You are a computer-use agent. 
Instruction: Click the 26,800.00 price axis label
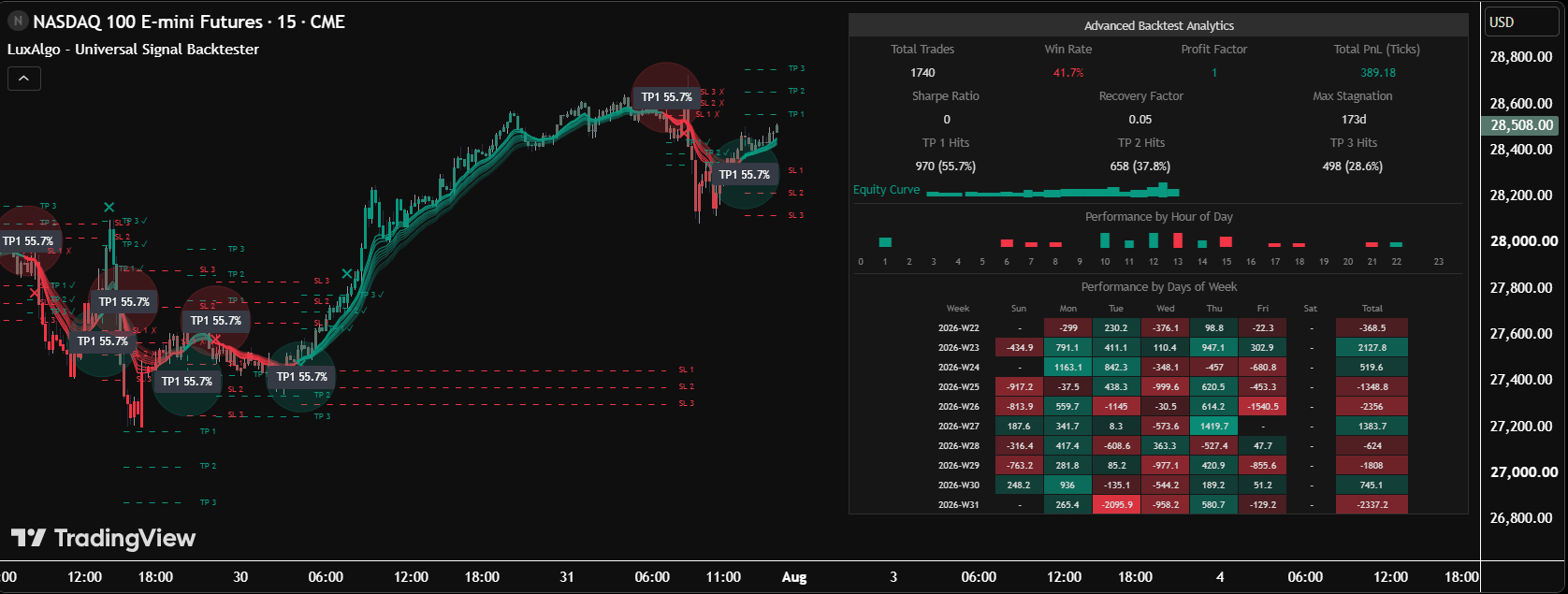click(1521, 518)
